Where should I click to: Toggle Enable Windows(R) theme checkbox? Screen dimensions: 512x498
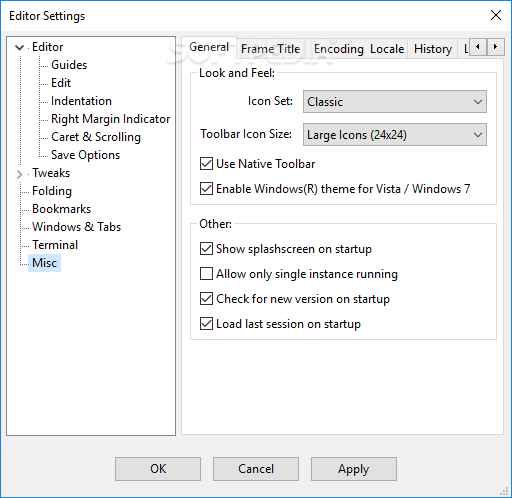(206, 189)
